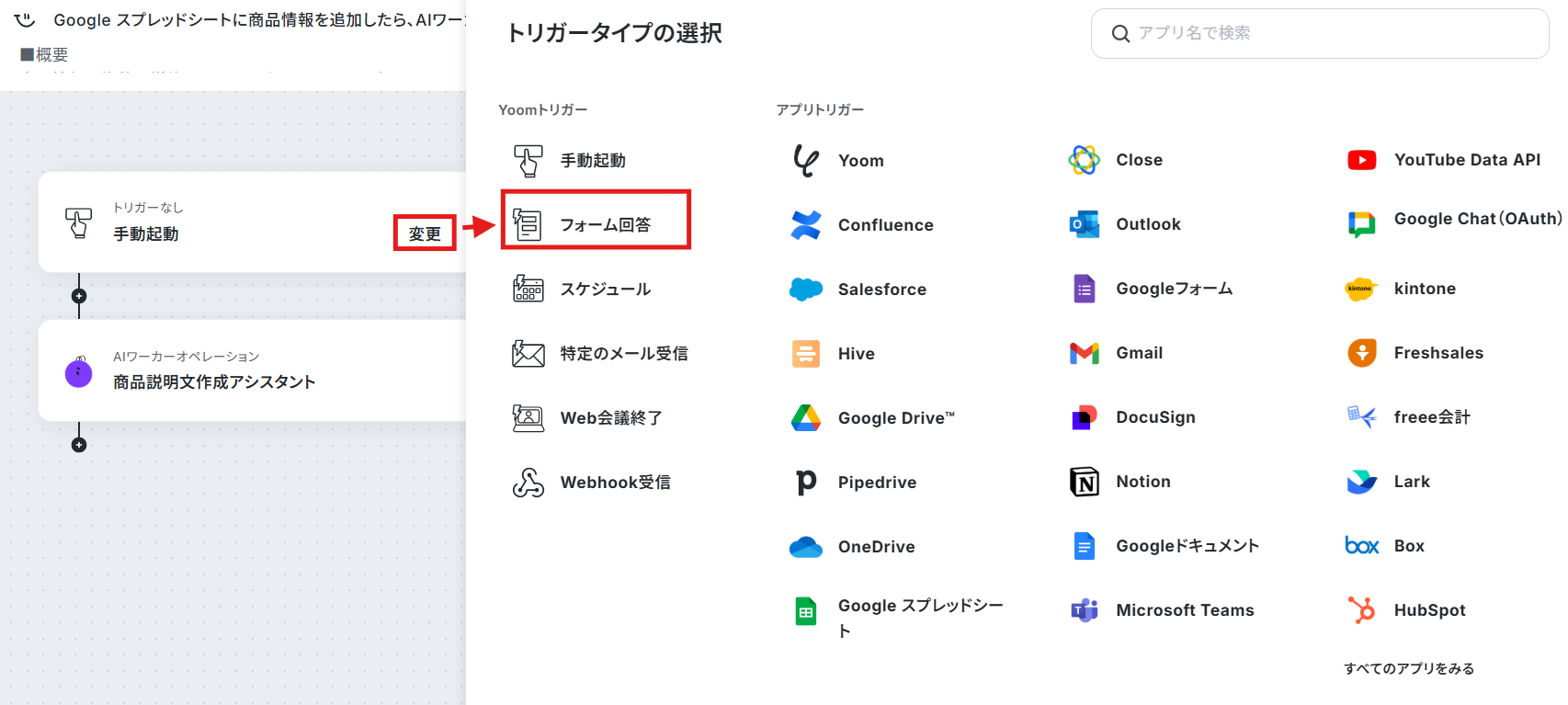Viewport: 1568px width, 705px height.
Task: Click the Googleドキュメント label
Action: tap(1187, 546)
